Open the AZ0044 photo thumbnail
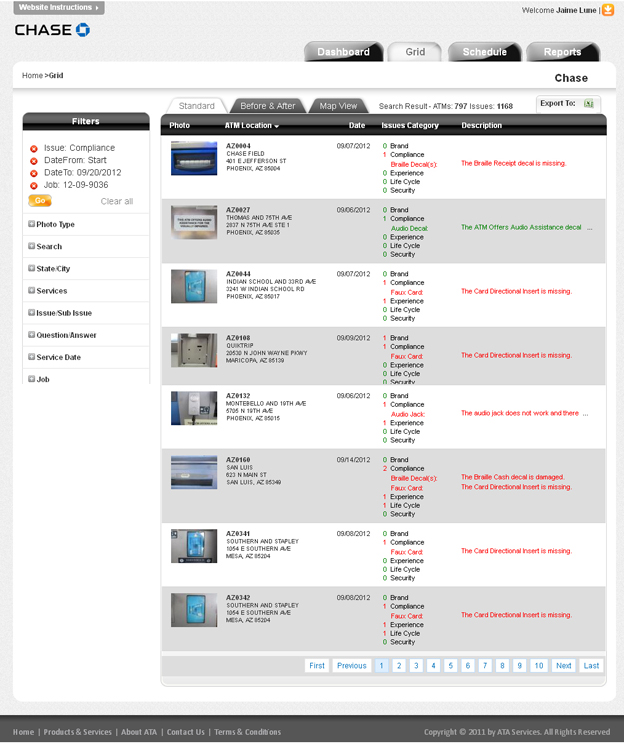Viewport: 624px width, 744px height. 194,286
